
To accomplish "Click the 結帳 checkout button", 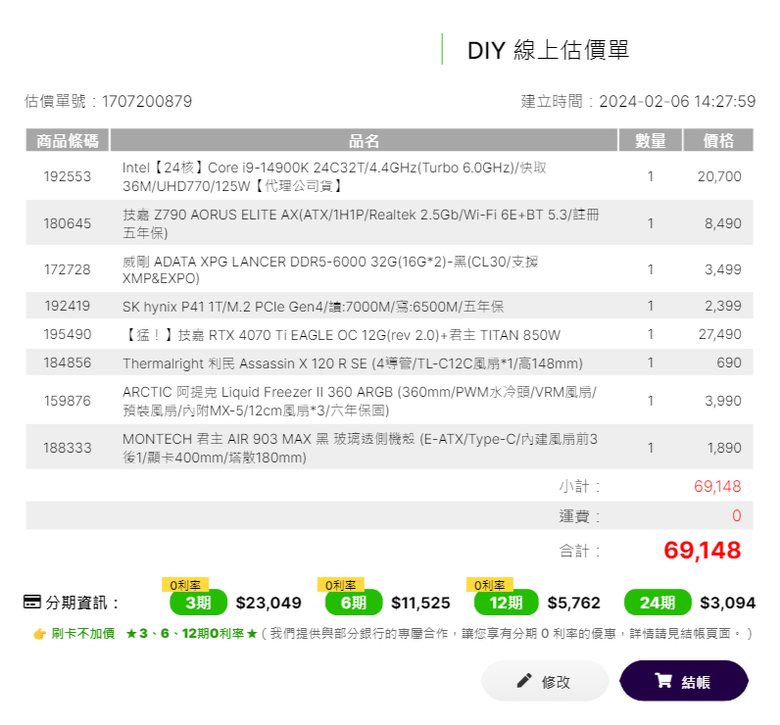I will 684,681.
